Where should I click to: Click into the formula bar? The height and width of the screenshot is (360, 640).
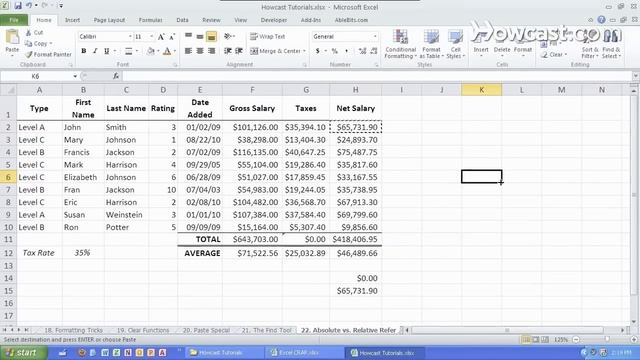(x=377, y=76)
